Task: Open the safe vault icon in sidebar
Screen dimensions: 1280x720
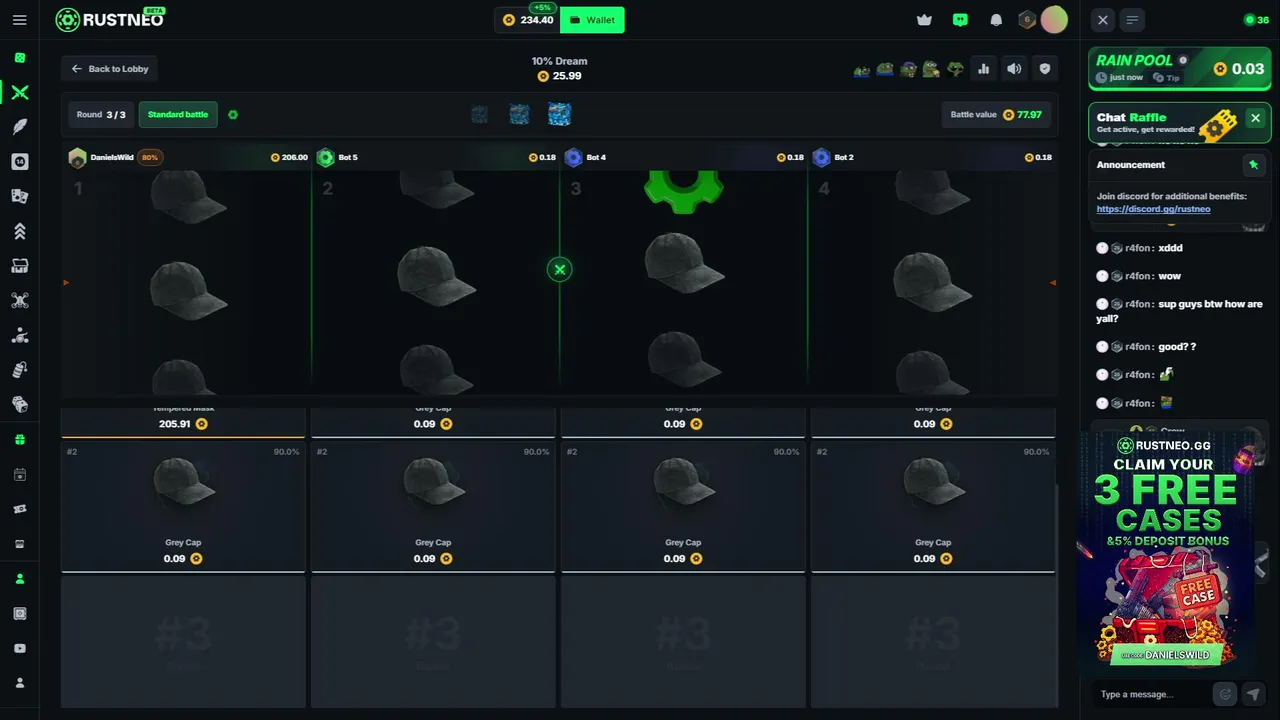Action: (20, 613)
